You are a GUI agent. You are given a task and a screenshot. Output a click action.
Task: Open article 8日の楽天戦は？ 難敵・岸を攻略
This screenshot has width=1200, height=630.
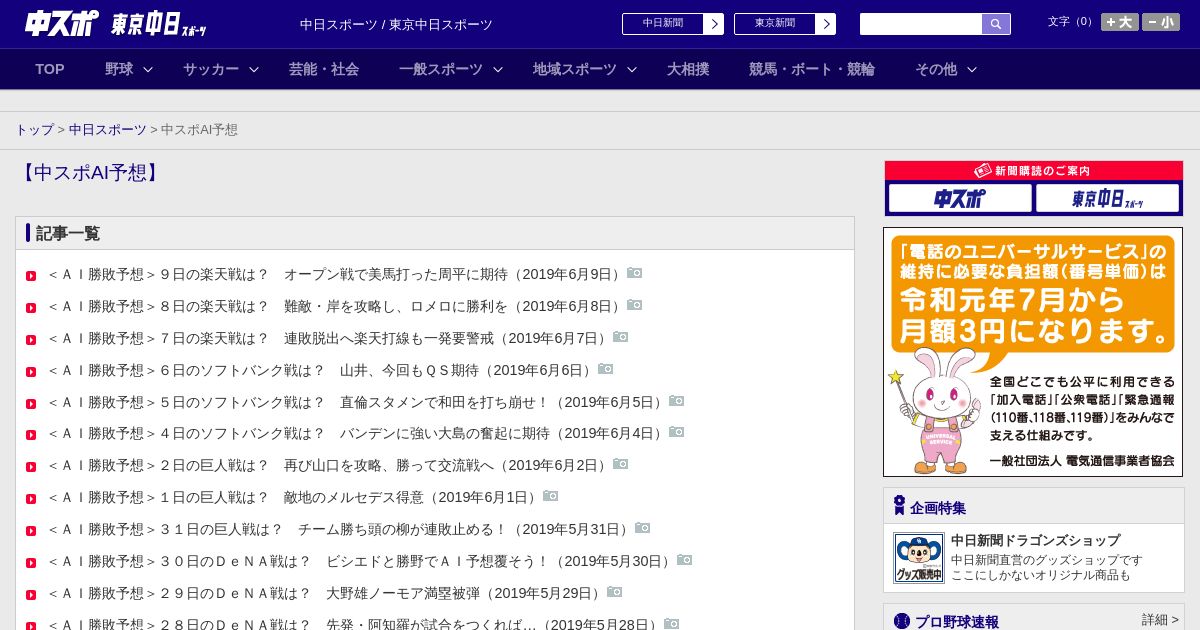(x=336, y=306)
